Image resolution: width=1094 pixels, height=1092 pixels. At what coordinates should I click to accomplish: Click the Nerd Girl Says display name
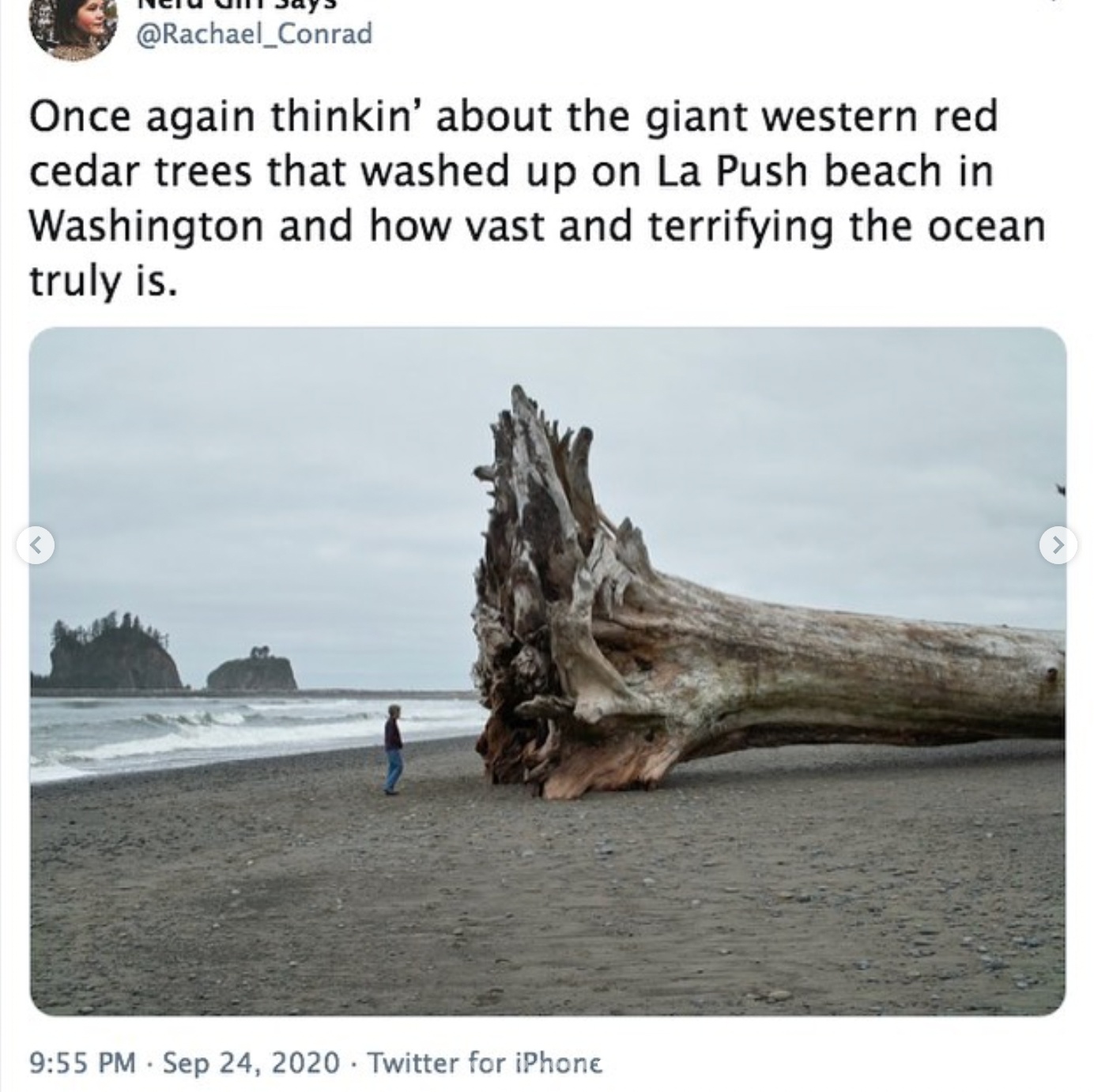click(x=237, y=4)
